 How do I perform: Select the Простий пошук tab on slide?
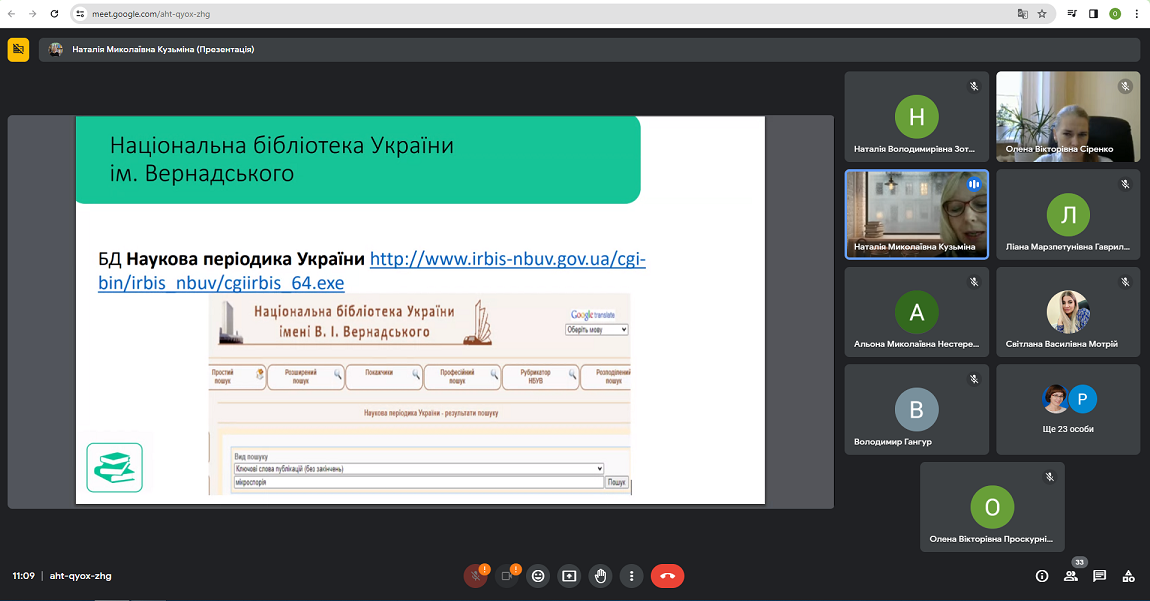pyautogui.click(x=236, y=376)
